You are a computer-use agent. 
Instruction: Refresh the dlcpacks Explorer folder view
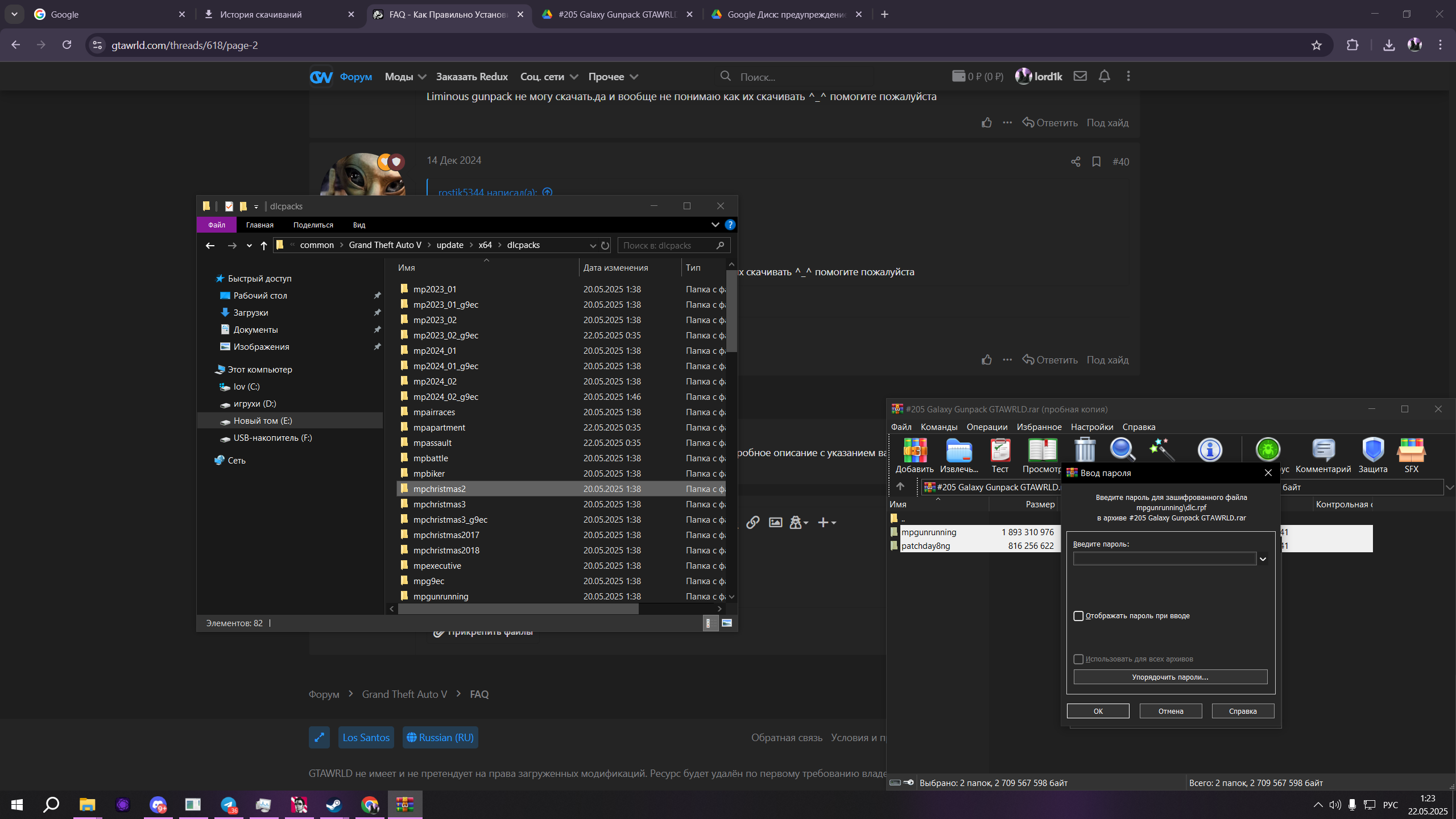click(605, 246)
